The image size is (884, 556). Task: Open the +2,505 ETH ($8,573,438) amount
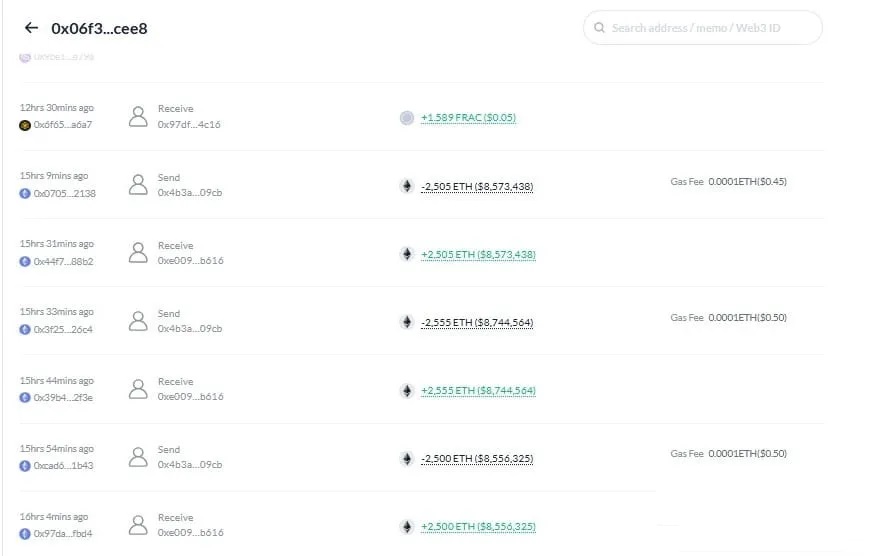click(478, 254)
